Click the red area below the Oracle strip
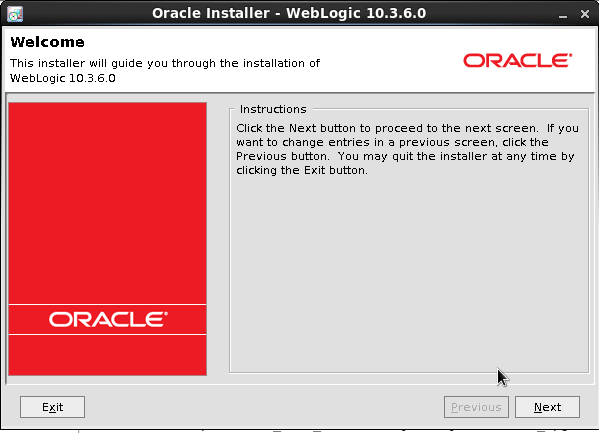This screenshot has width=599, height=433. 108,355
